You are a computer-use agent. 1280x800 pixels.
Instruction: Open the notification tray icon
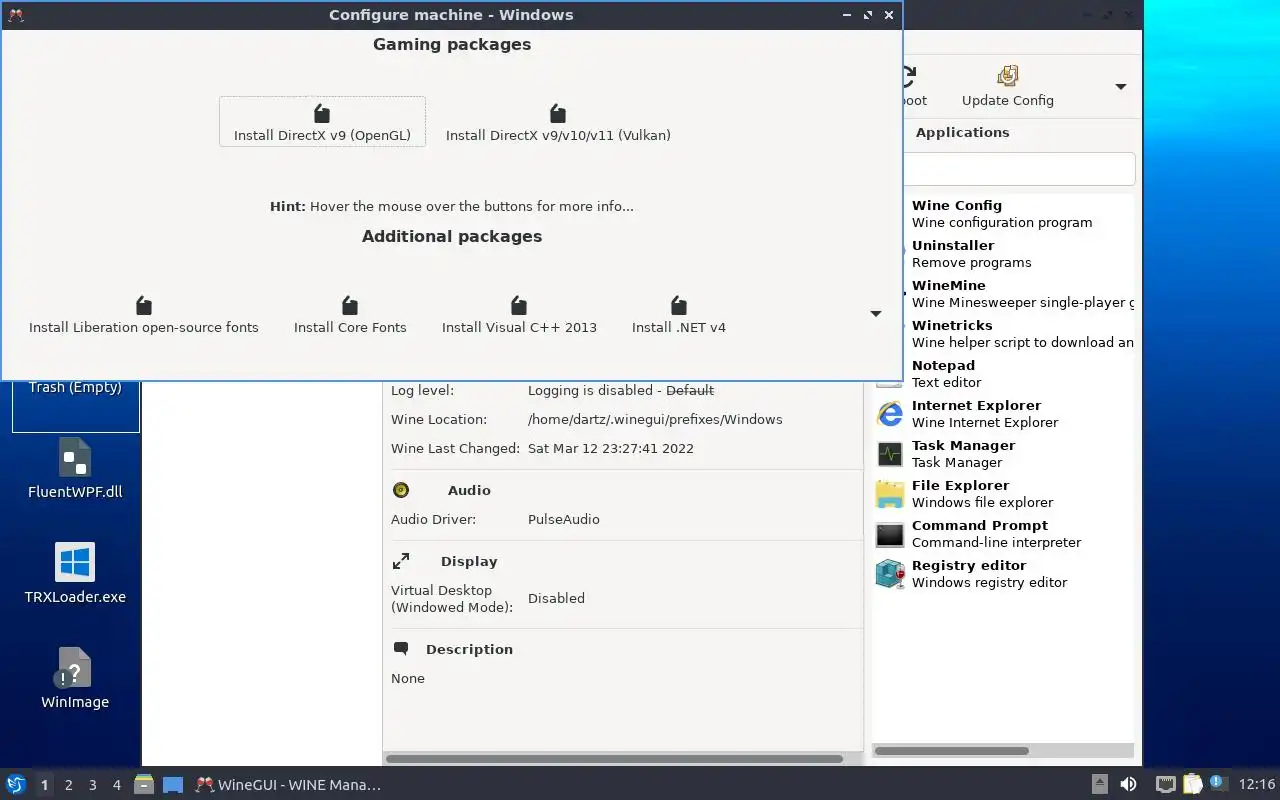(x=1217, y=783)
